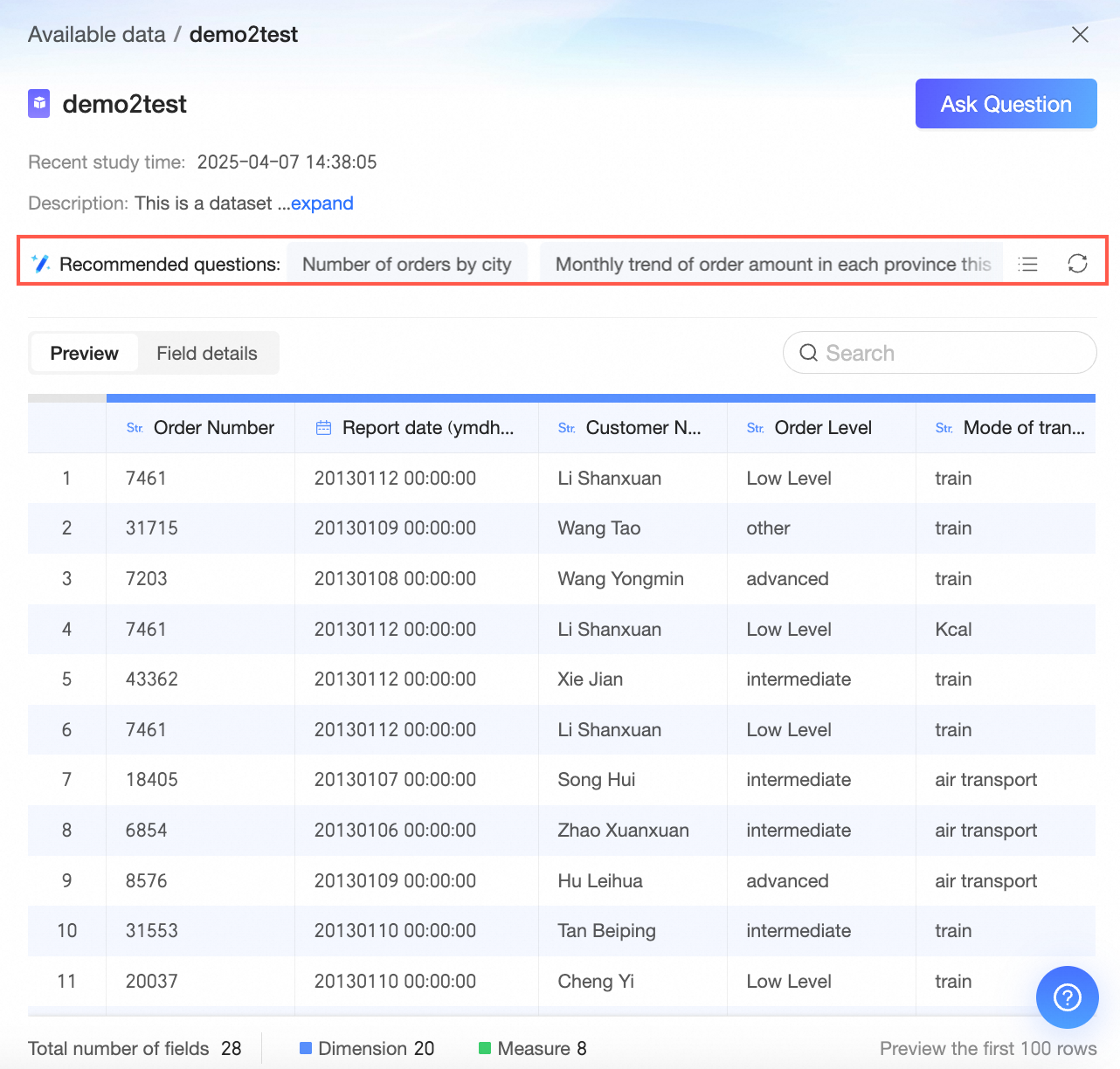Image resolution: width=1120 pixels, height=1069 pixels.
Task: Click the search magnifier icon
Action: point(809,353)
